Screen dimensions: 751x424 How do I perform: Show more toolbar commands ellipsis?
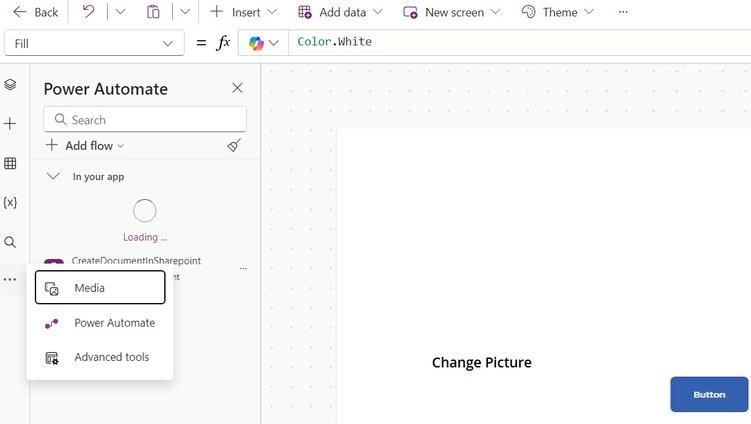pyautogui.click(x=623, y=12)
